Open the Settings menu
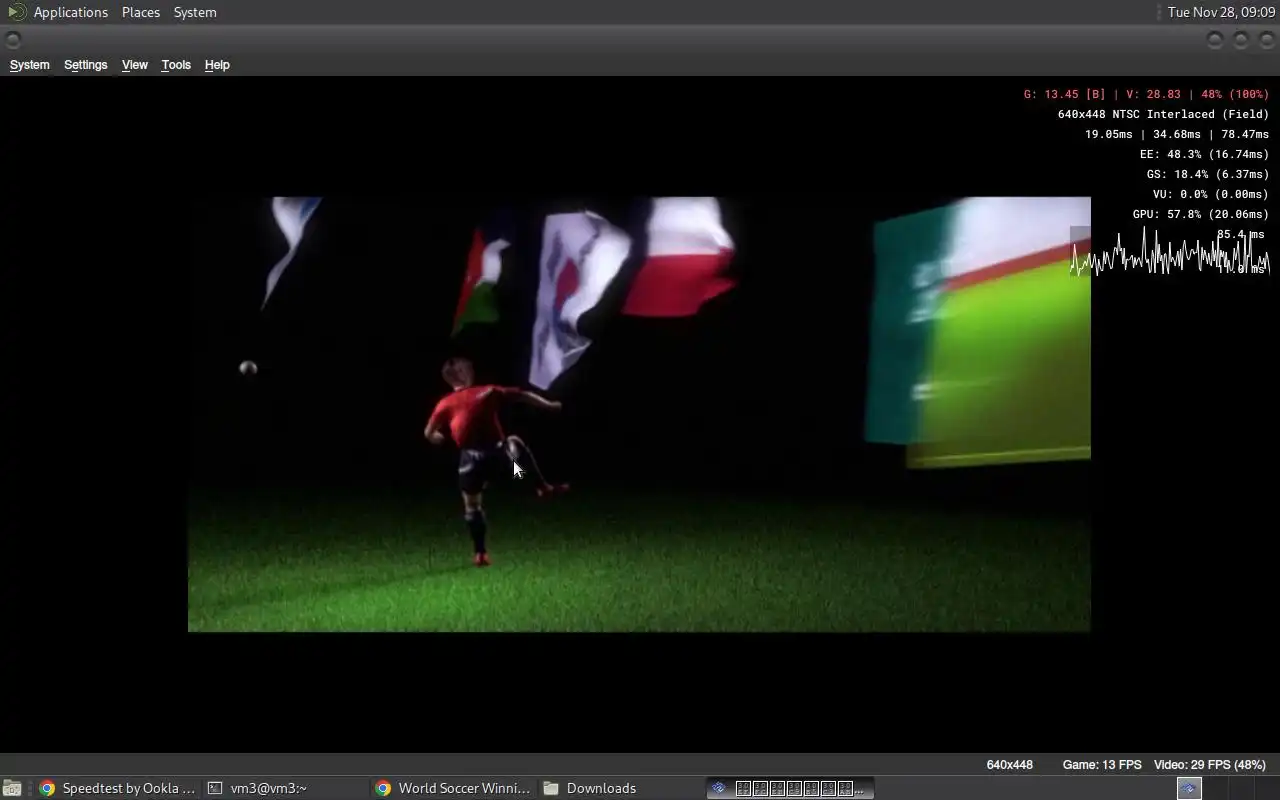This screenshot has height=800, width=1280. coord(85,65)
